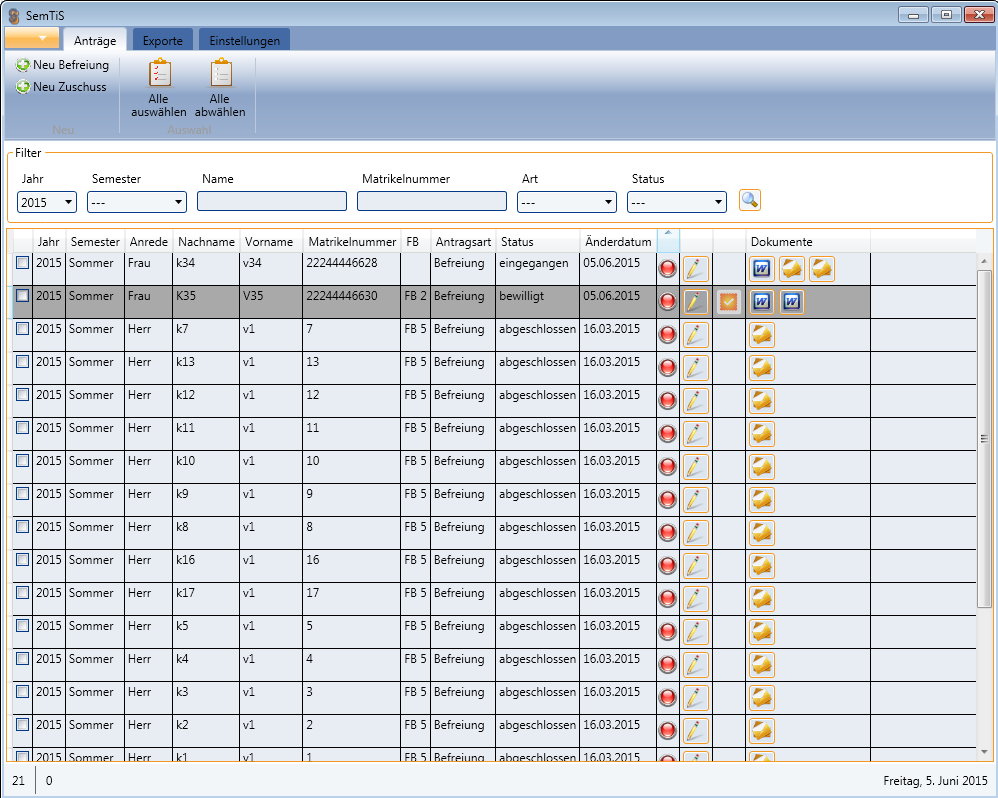Sort by Matrikelnummer column header
The image size is (998, 798).
352,242
